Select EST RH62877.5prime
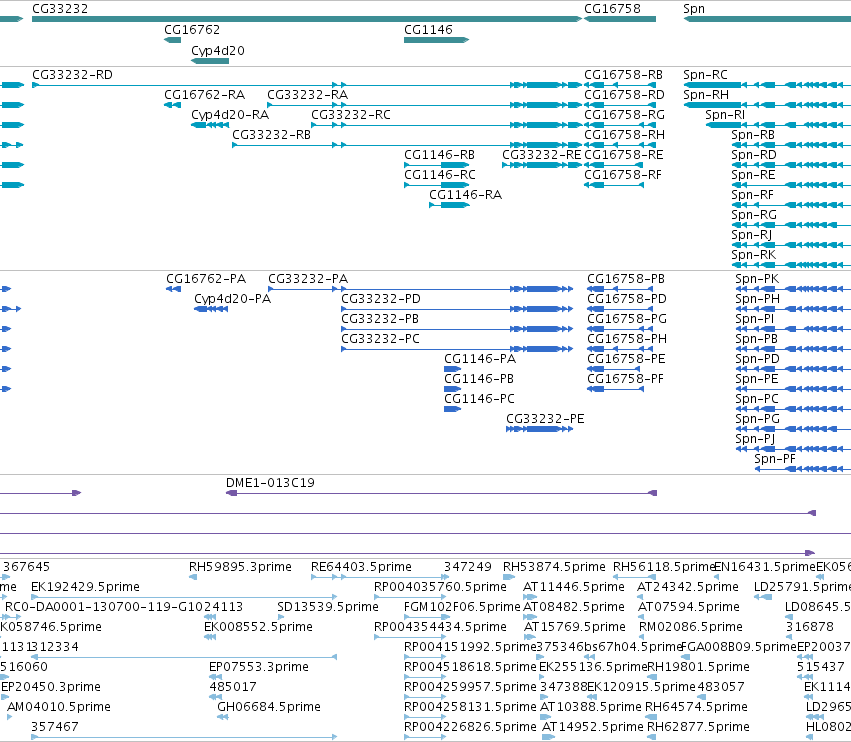The width and height of the screenshot is (851, 742). pyautogui.click(x=698, y=727)
